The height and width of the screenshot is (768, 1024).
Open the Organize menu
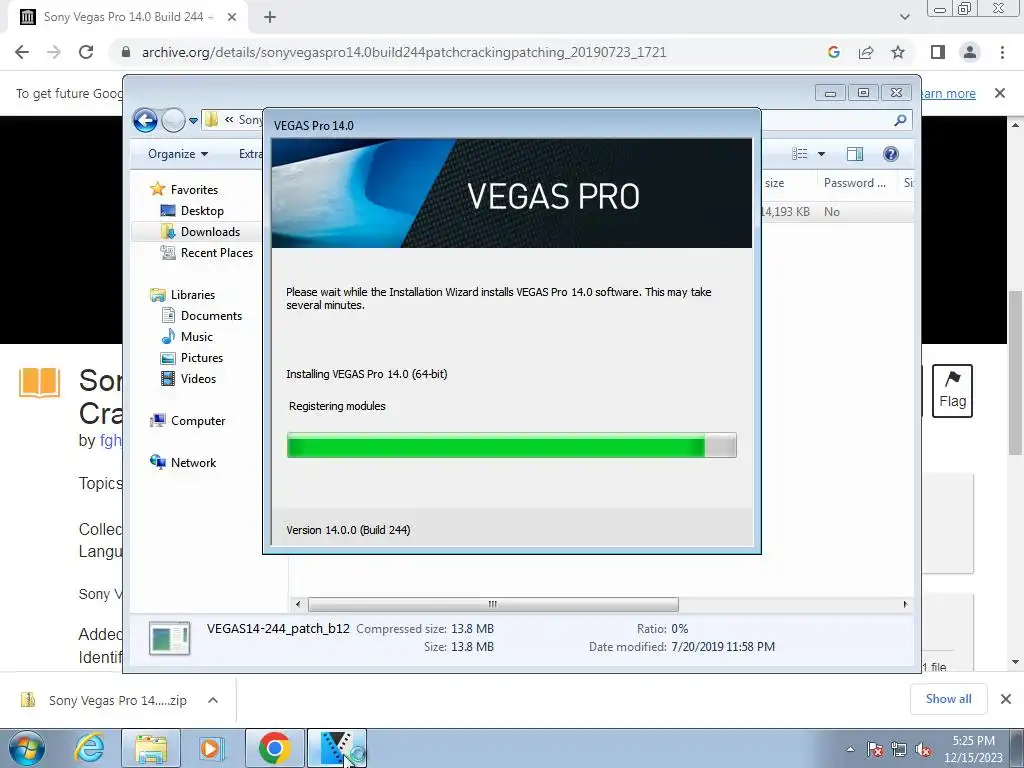(178, 154)
